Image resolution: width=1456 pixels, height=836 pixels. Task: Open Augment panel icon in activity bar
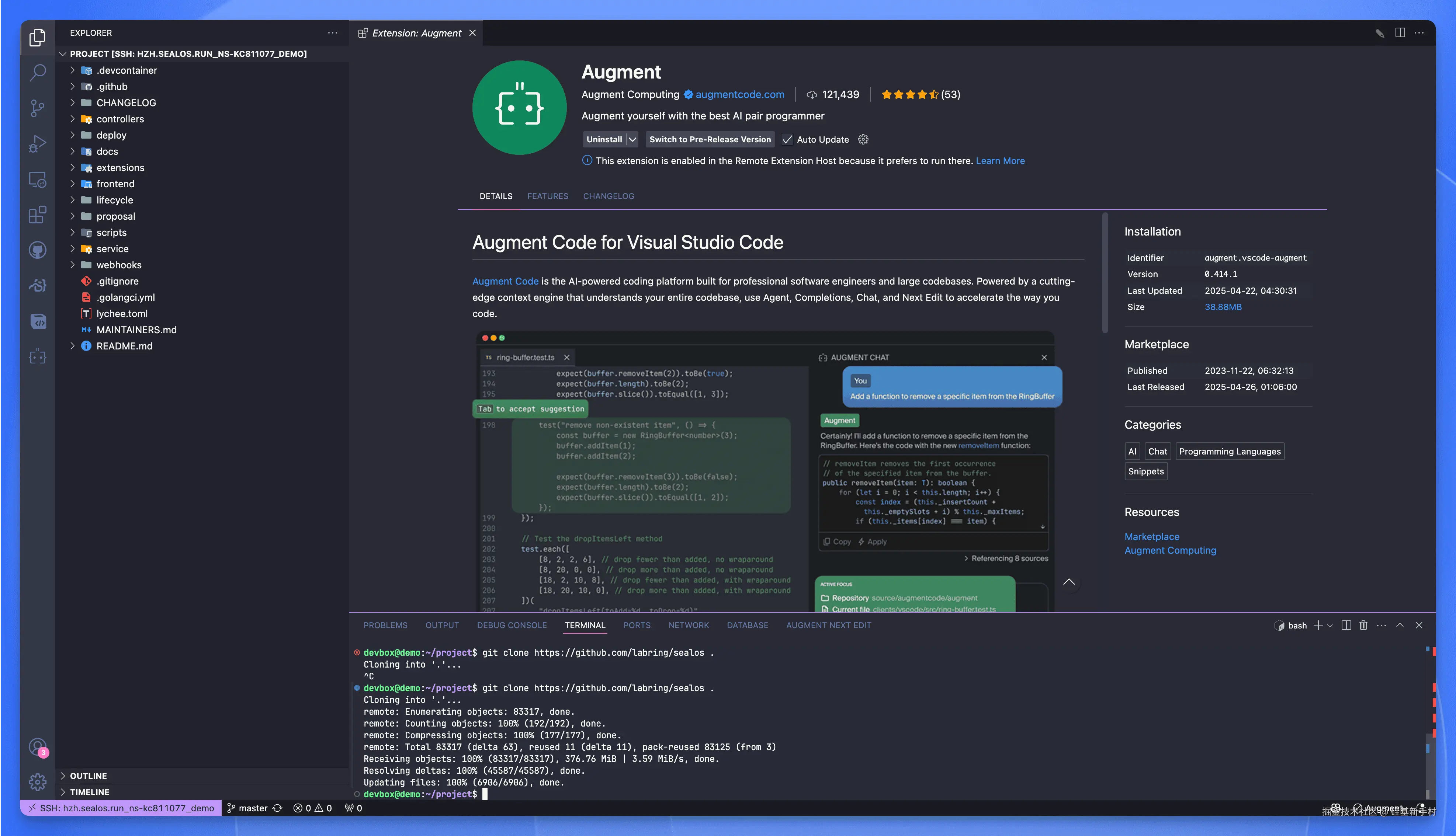tap(37, 356)
